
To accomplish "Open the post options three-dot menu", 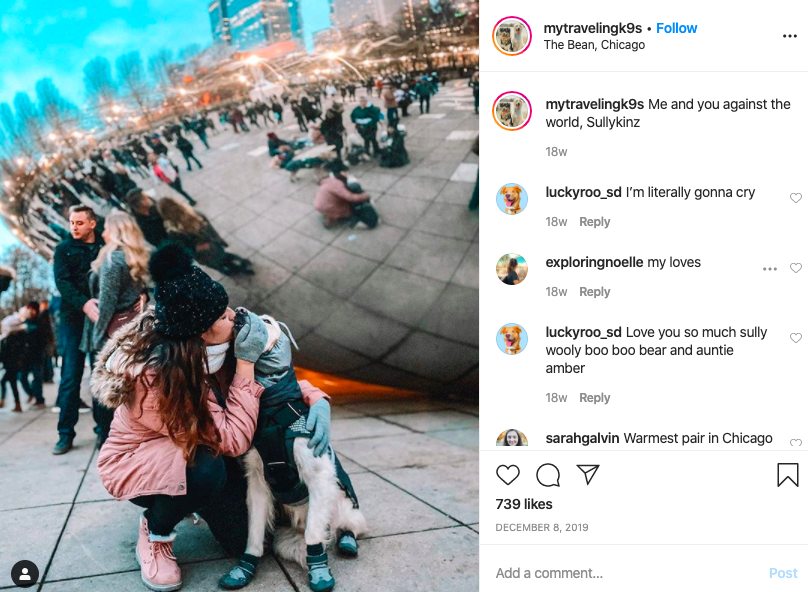I will (789, 36).
